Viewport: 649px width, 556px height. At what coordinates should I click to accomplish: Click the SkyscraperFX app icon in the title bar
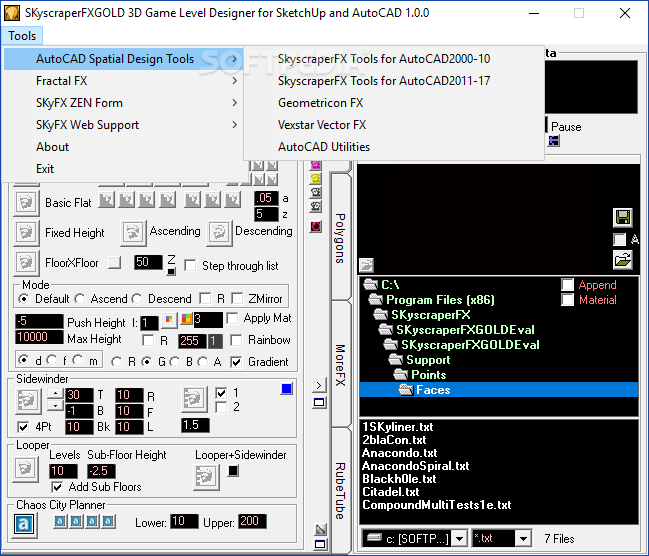tap(12, 13)
